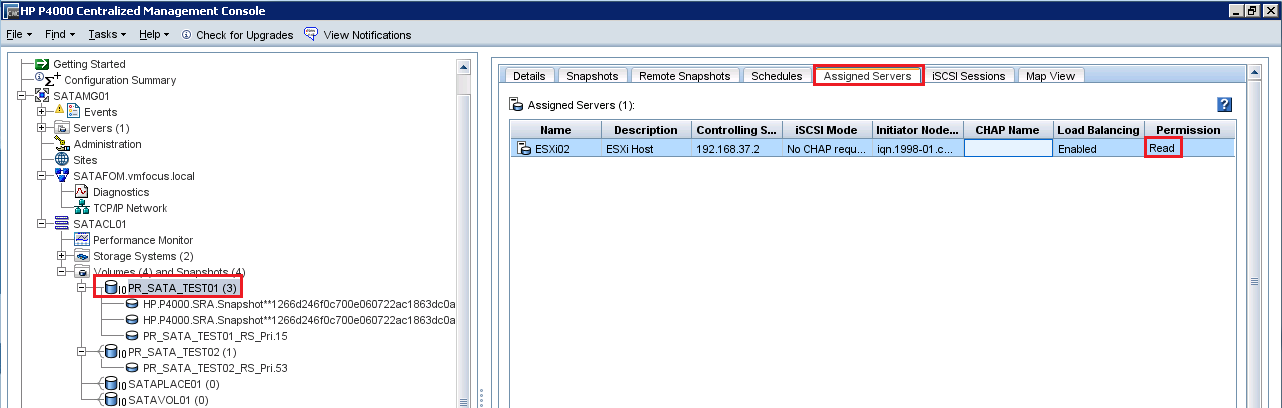
Task: Open help with the question mark icon
Action: (x=1224, y=104)
